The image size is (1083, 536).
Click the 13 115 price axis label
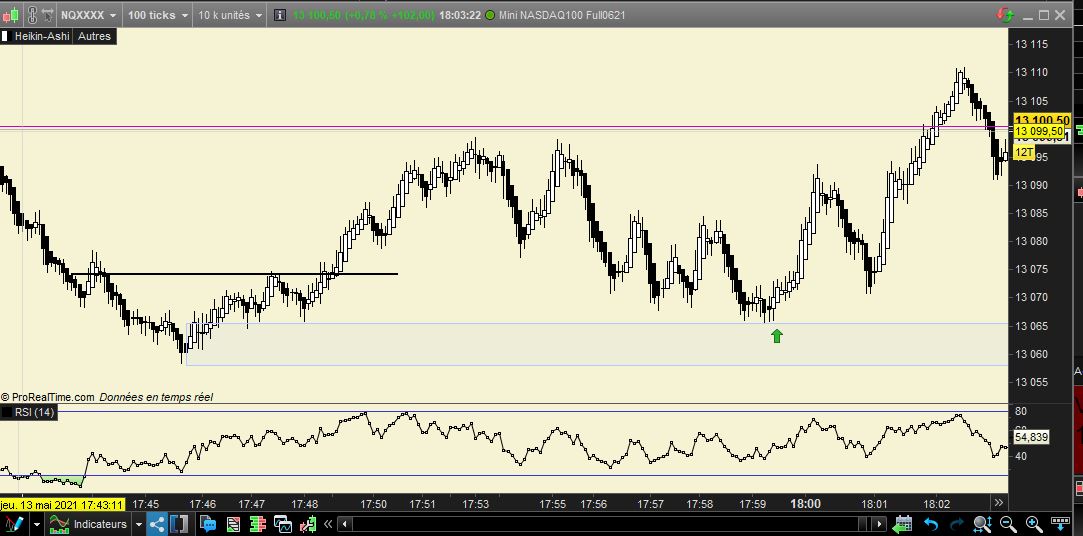(x=1032, y=44)
